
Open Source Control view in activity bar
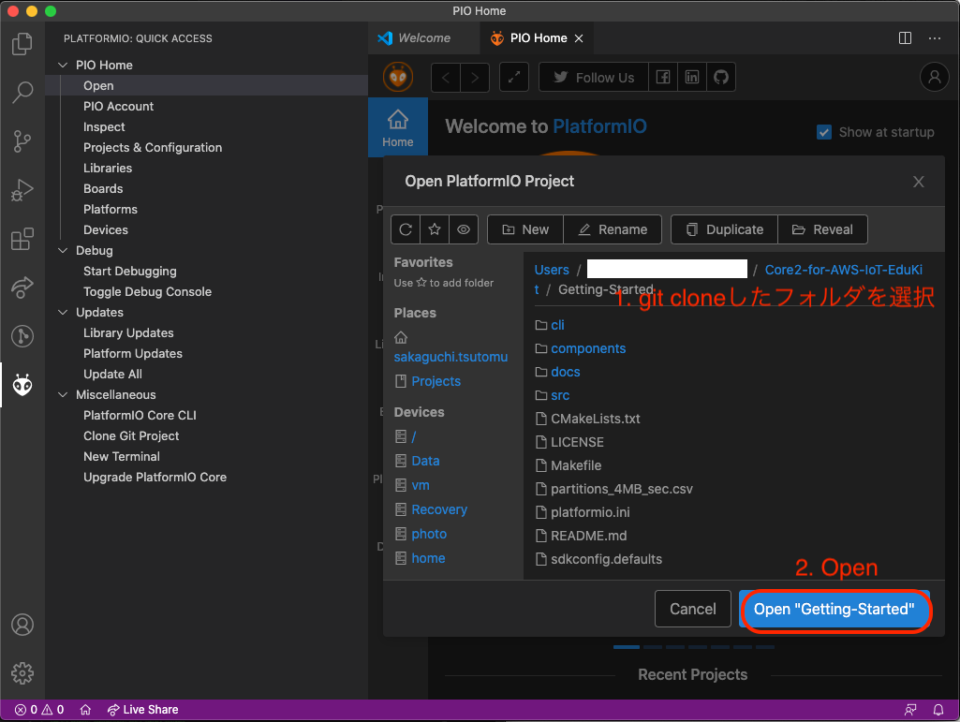pyautogui.click(x=23, y=141)
